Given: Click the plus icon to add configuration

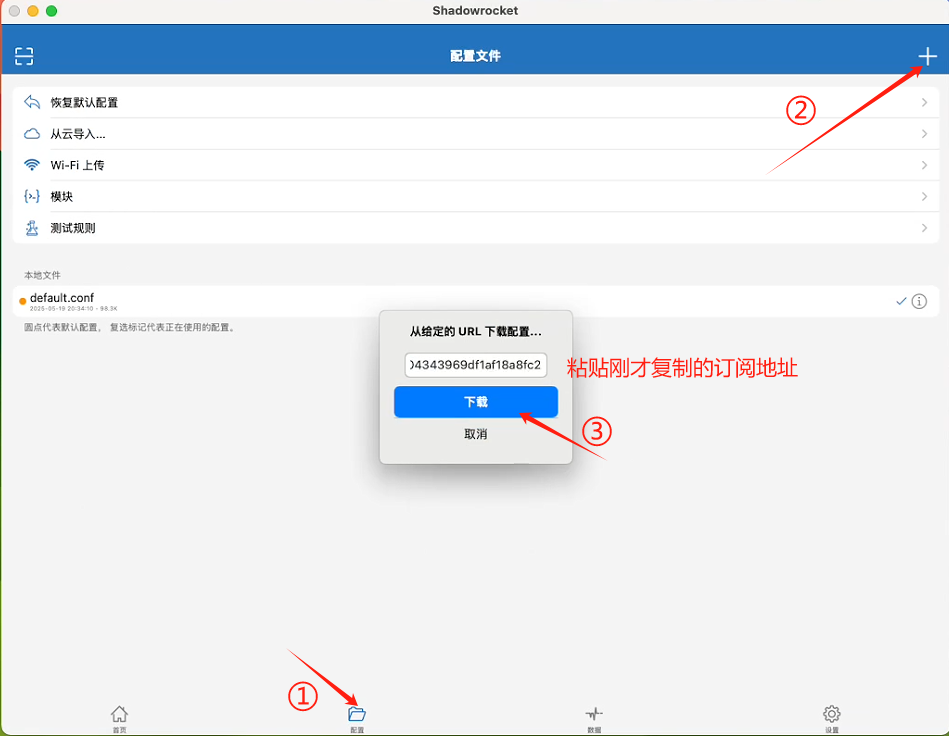Looking at the screenshot, I should 927,56.
